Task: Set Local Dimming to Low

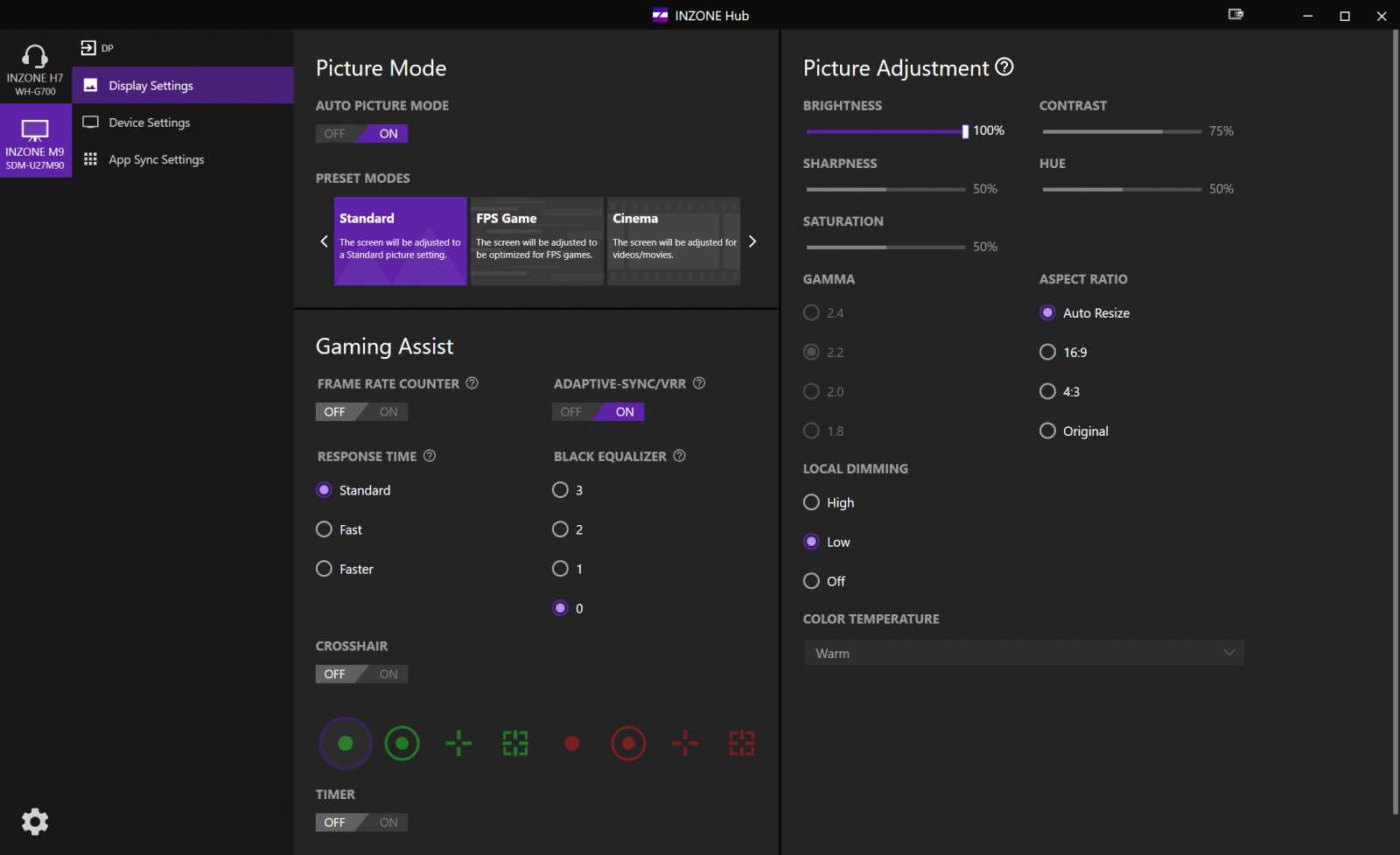Action: (827, 542)
